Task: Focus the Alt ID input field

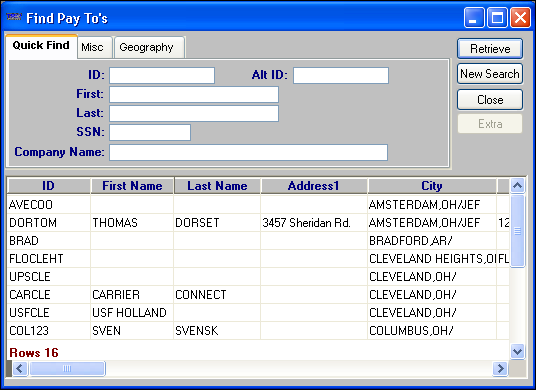Action: (x=341, y=75)
